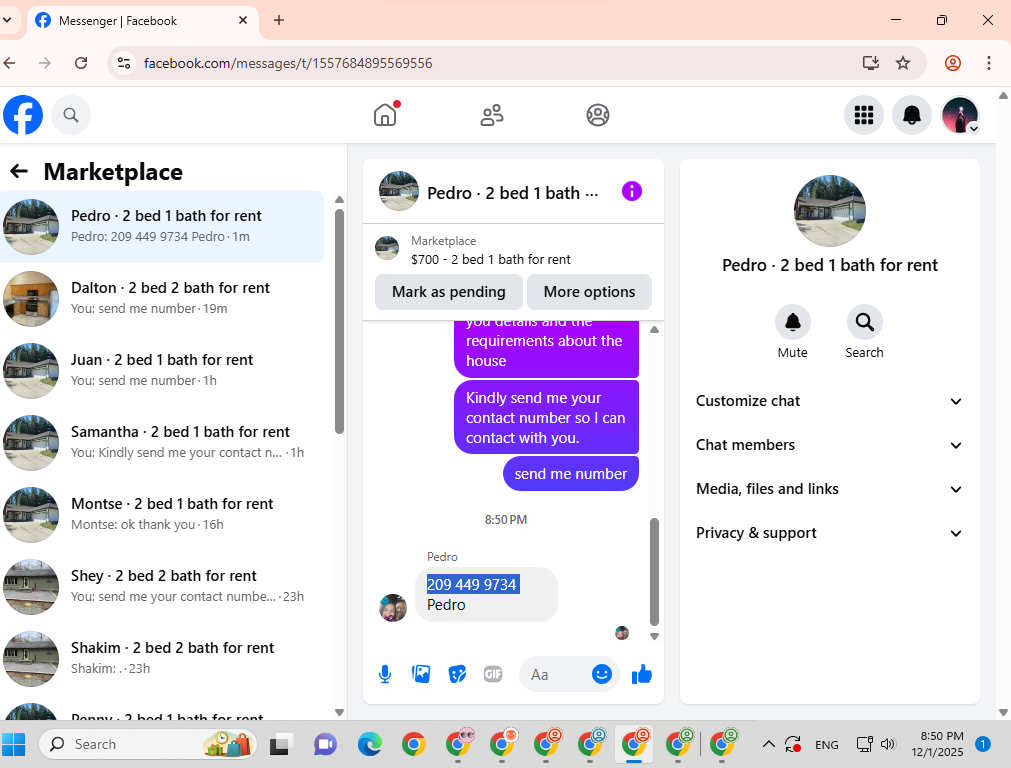Toggle conversation information purple icon
Screen dimensions: 1011x768
pos(632,192)
